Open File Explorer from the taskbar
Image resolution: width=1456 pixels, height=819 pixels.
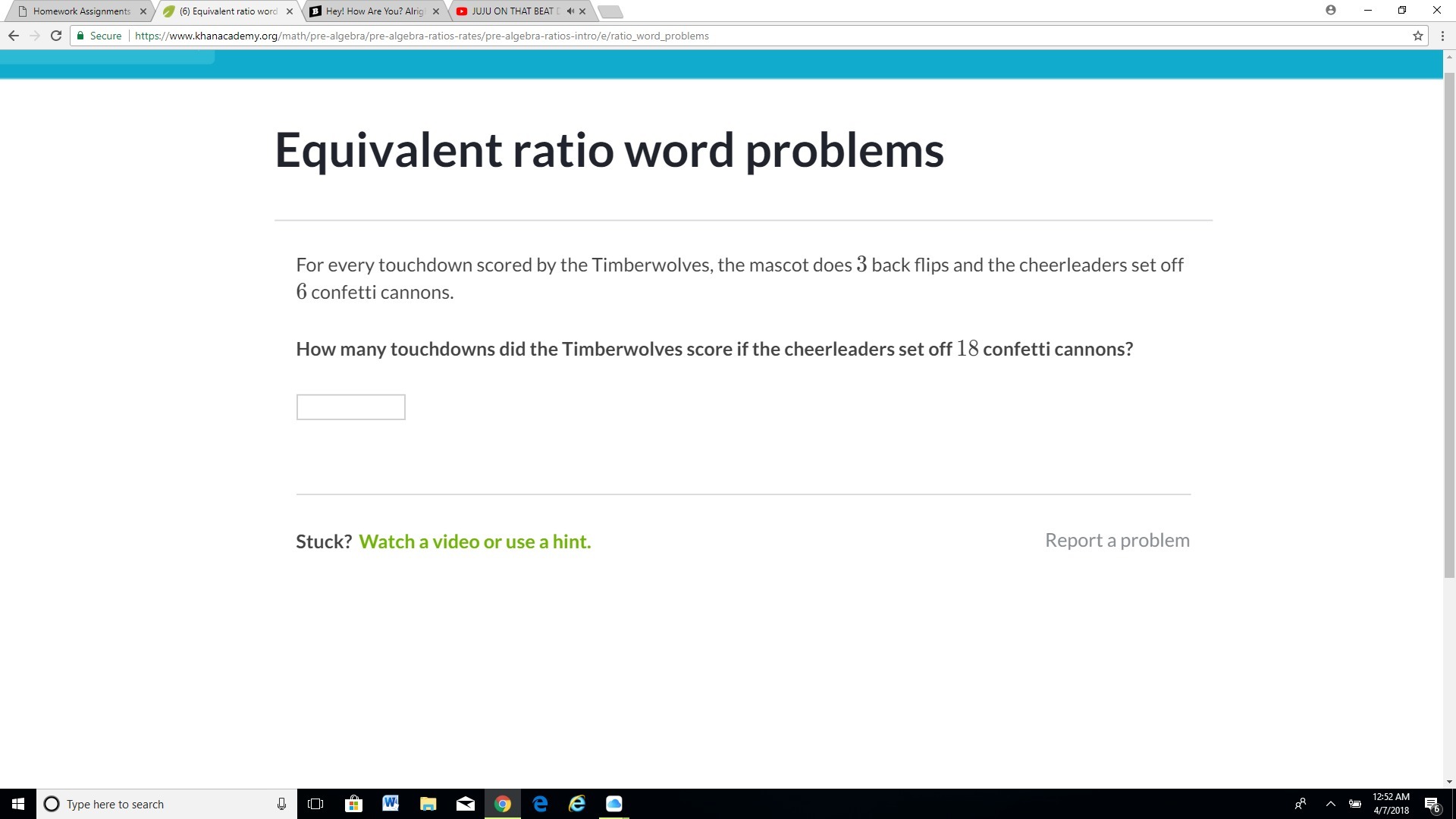[x=428, y=804]
